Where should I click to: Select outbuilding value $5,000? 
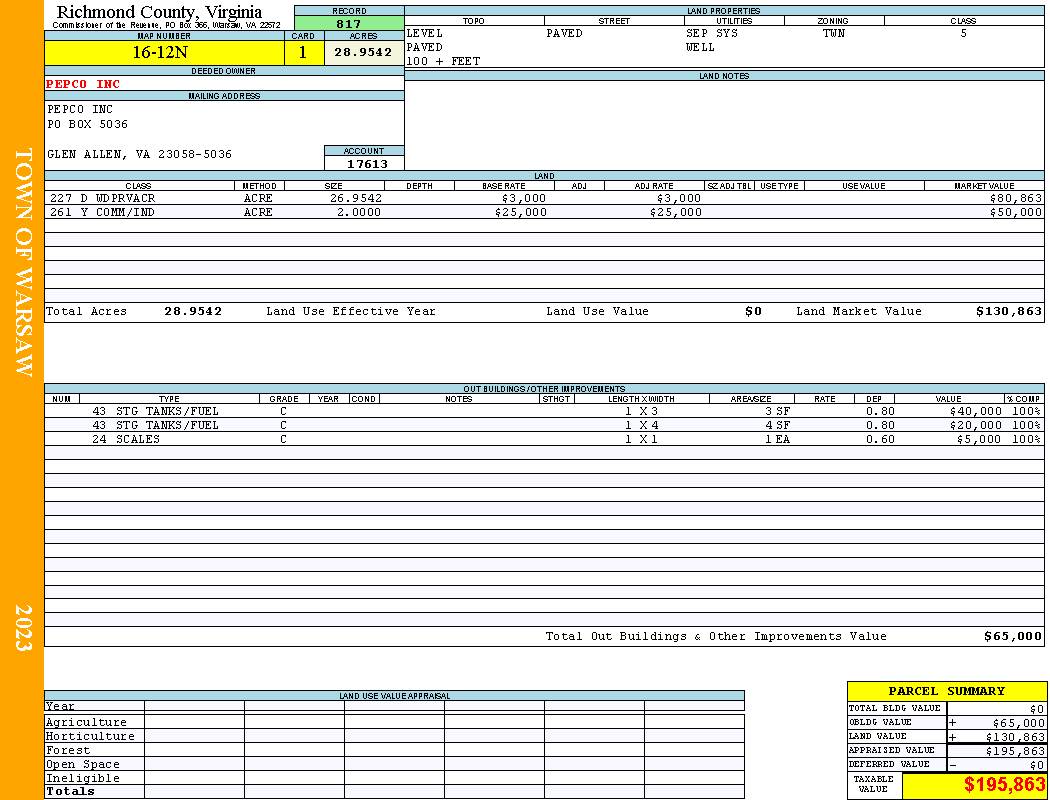pos(979,439)
